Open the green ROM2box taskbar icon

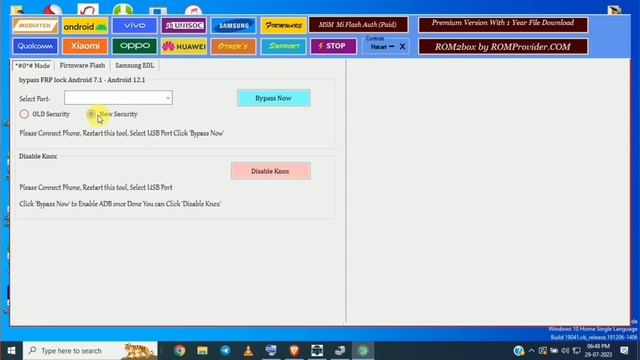pyautogui.click(x=363, y=351)
